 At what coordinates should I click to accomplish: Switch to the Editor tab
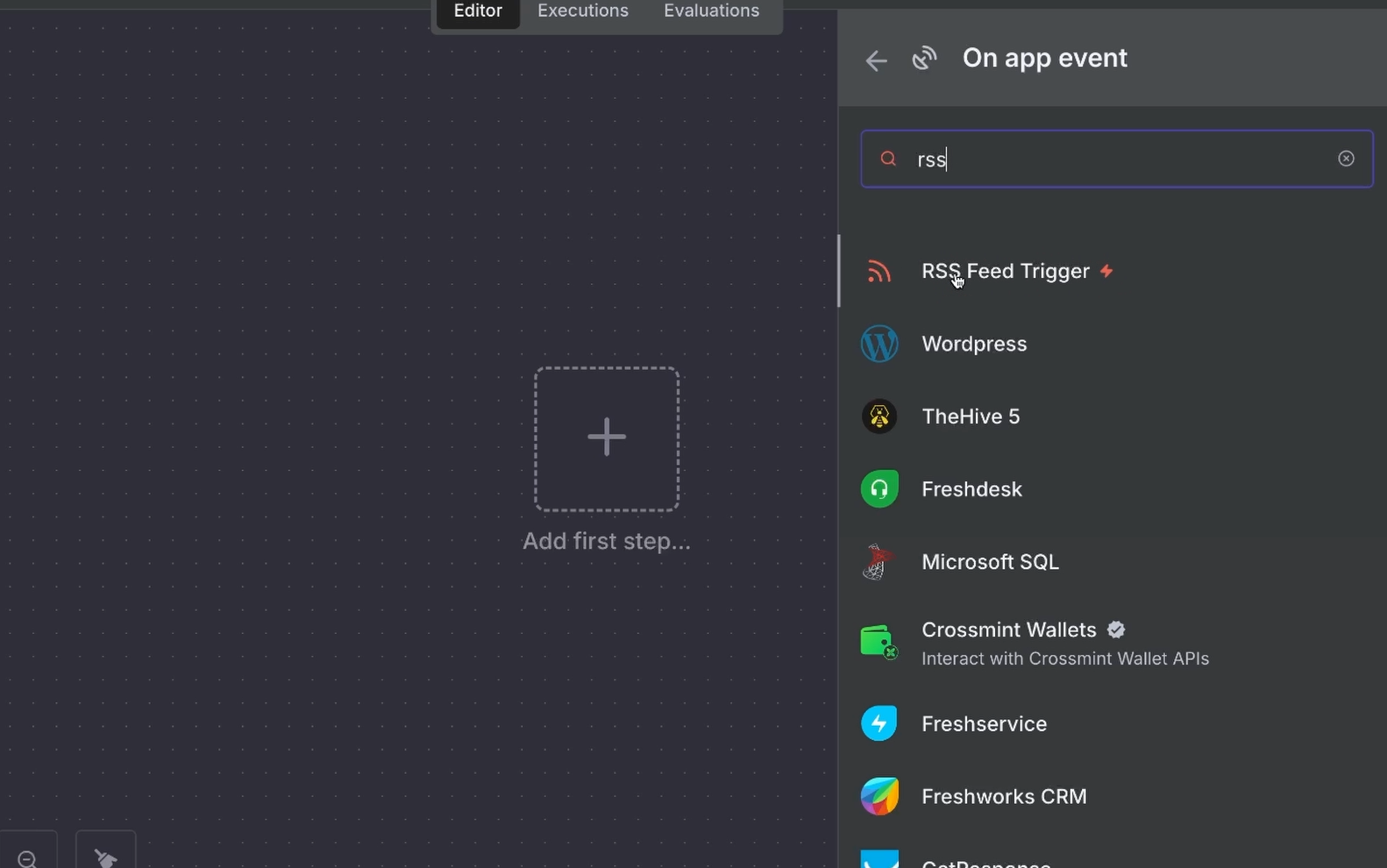point(478,11)
